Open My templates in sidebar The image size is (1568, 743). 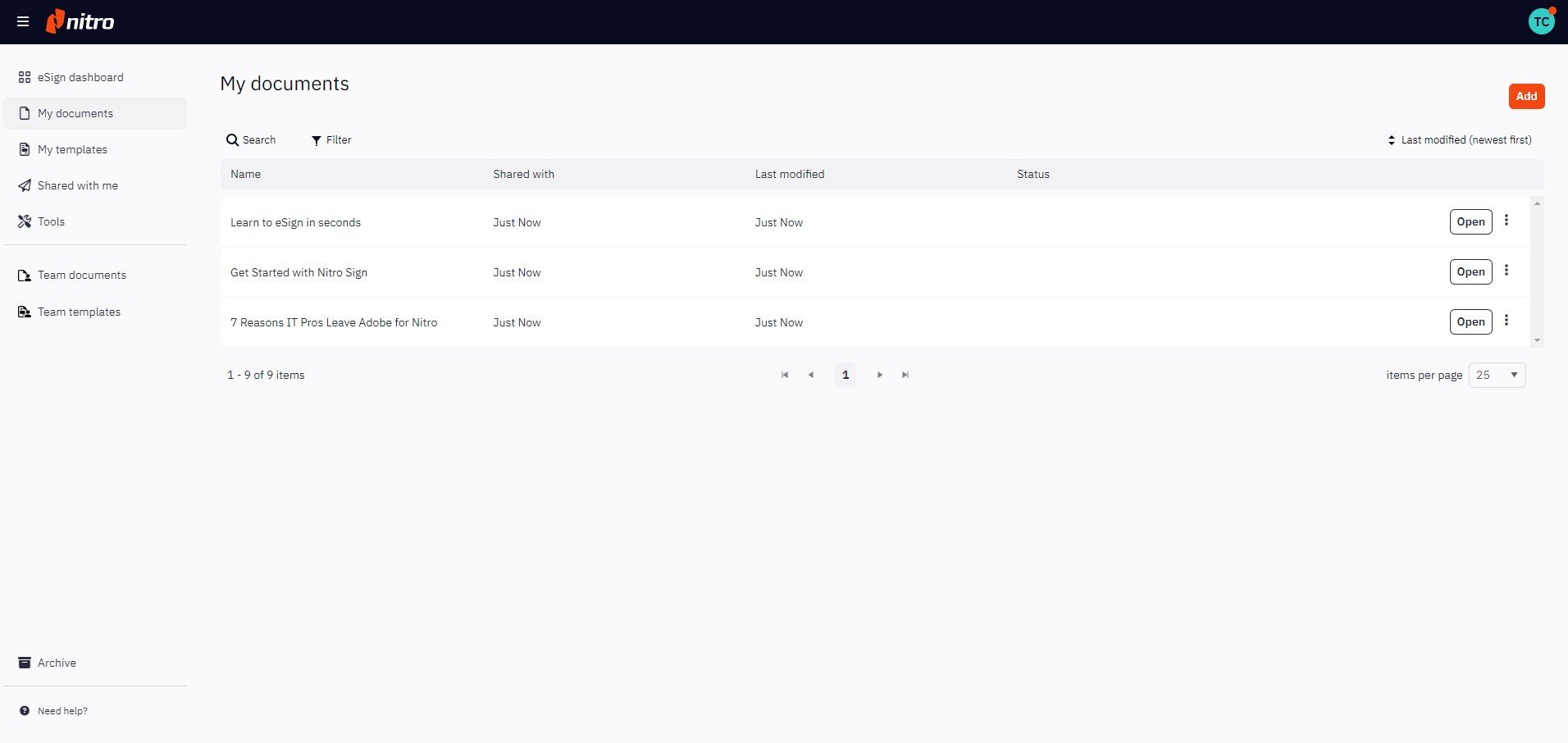72,149
